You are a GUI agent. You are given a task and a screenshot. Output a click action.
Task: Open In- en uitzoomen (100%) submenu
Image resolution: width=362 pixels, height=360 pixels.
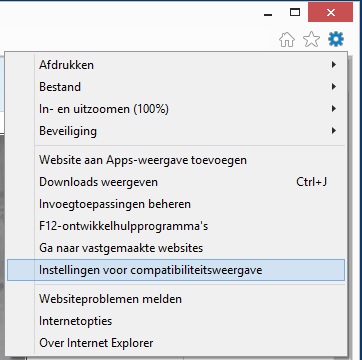click(x=176, y=109)
